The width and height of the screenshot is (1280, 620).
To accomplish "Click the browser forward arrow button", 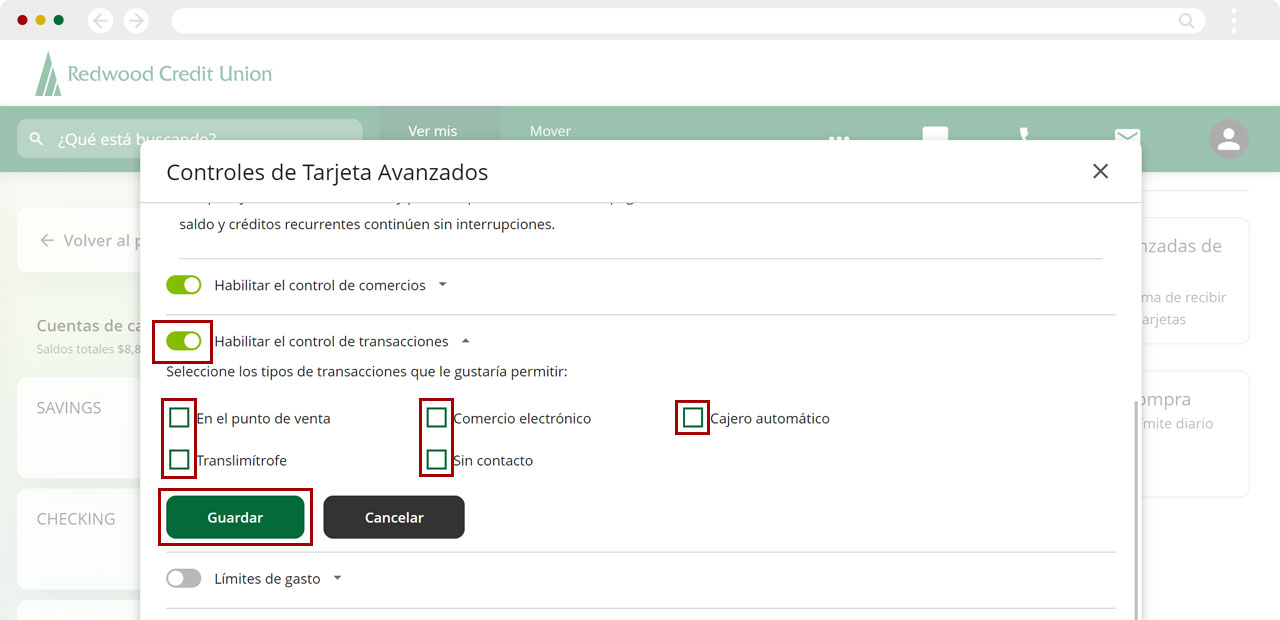I will 136,20.
